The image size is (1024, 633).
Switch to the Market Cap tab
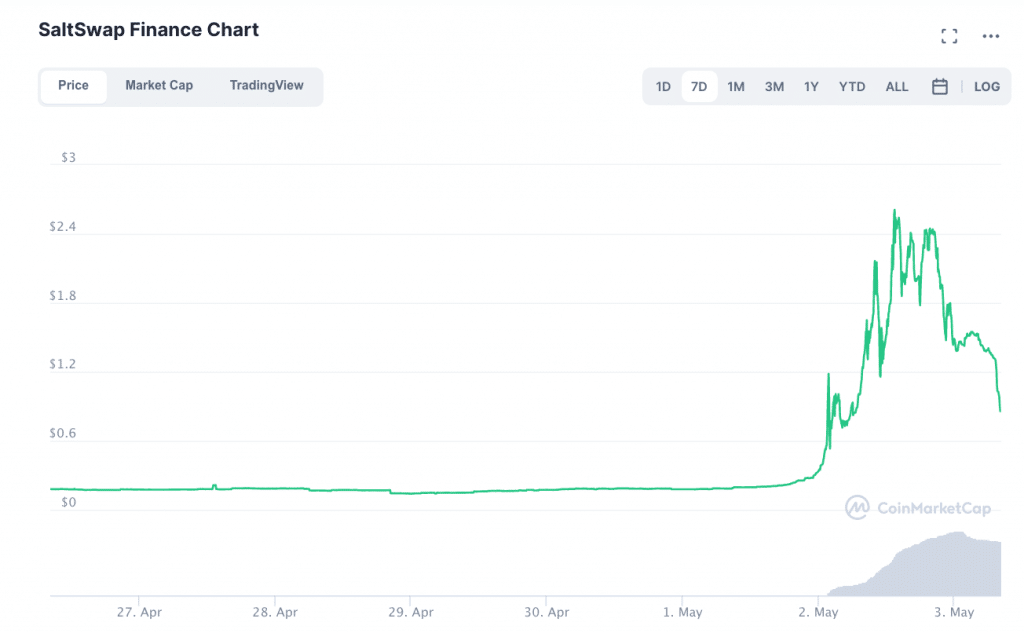pos(159,86)
